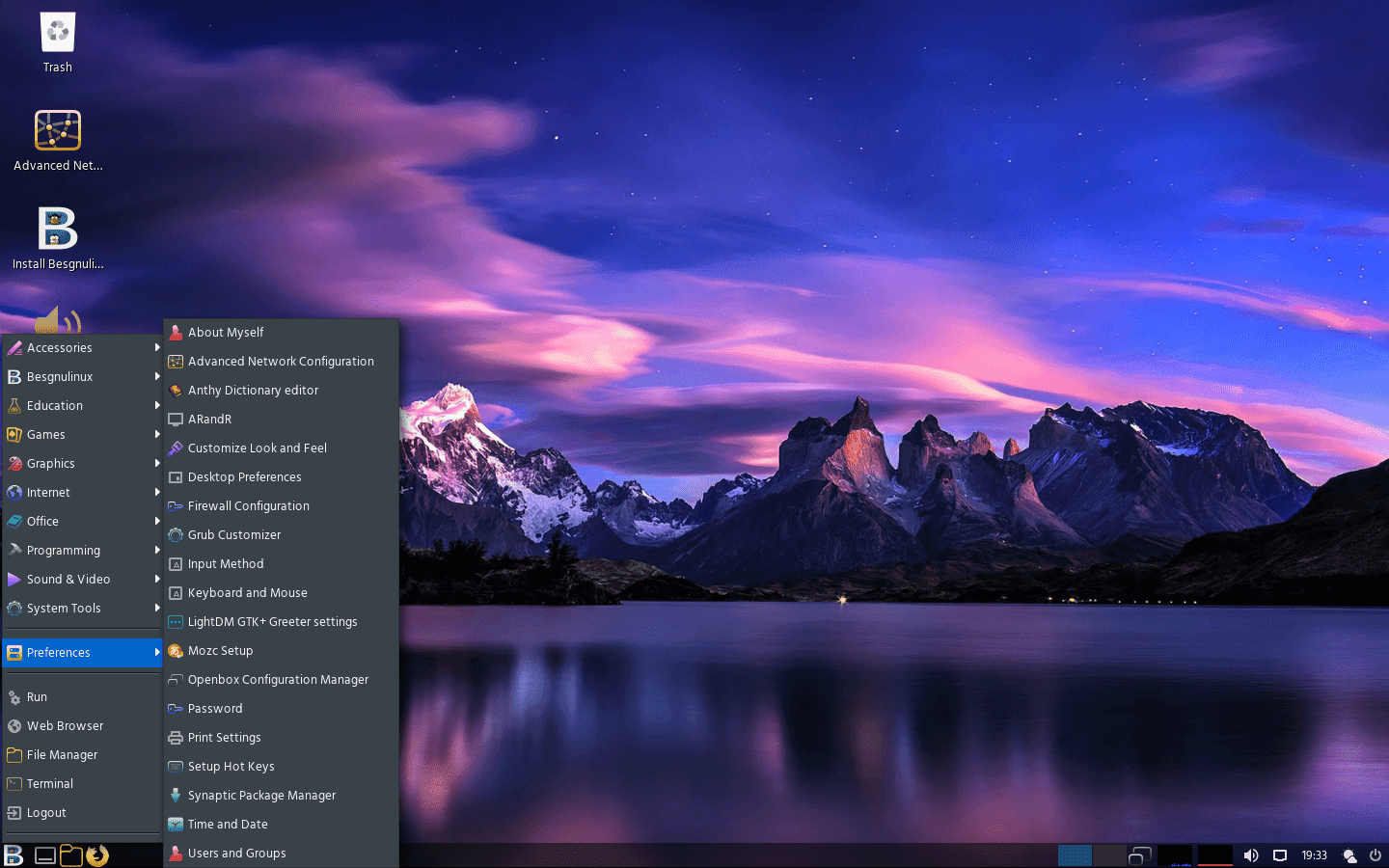Expand the Office submenu
1389x868 pixels.
(83, 522)
